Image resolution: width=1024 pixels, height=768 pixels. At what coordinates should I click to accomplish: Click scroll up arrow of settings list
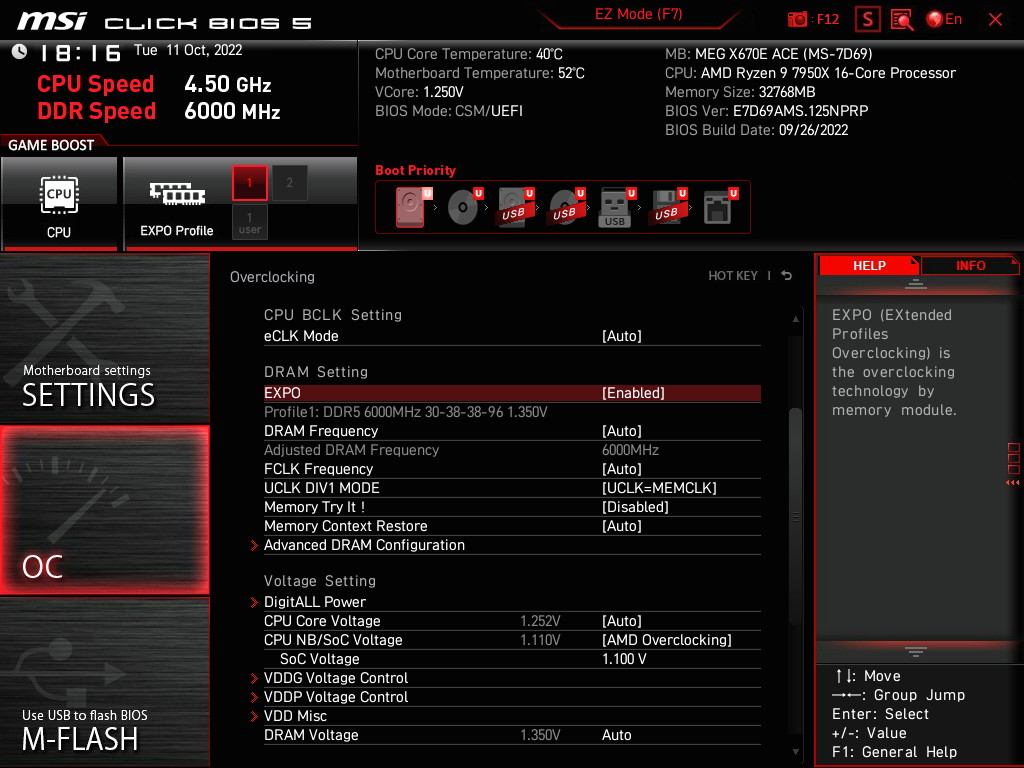pyautogui.click(x=795, y=319)
